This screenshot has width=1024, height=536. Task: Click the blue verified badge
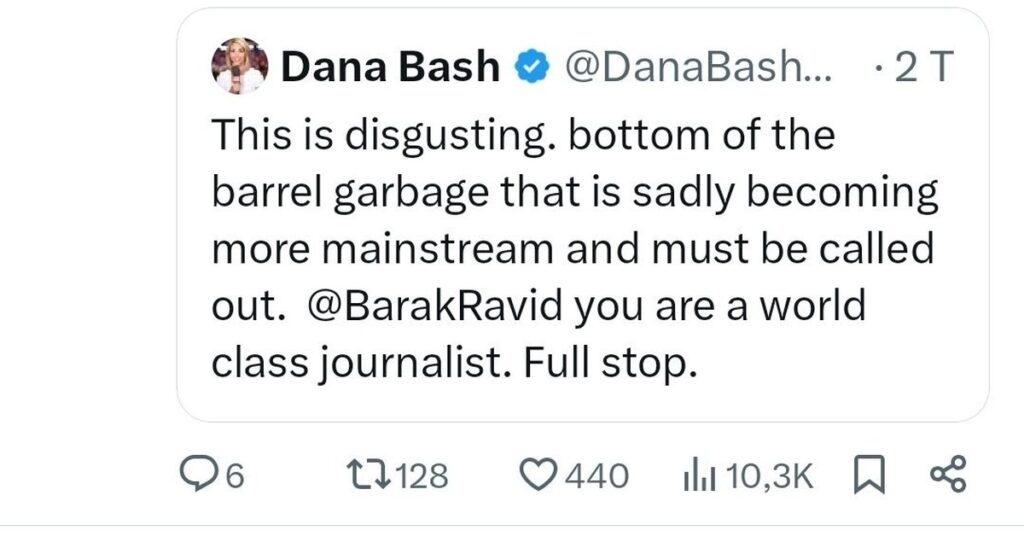(534, 68)
